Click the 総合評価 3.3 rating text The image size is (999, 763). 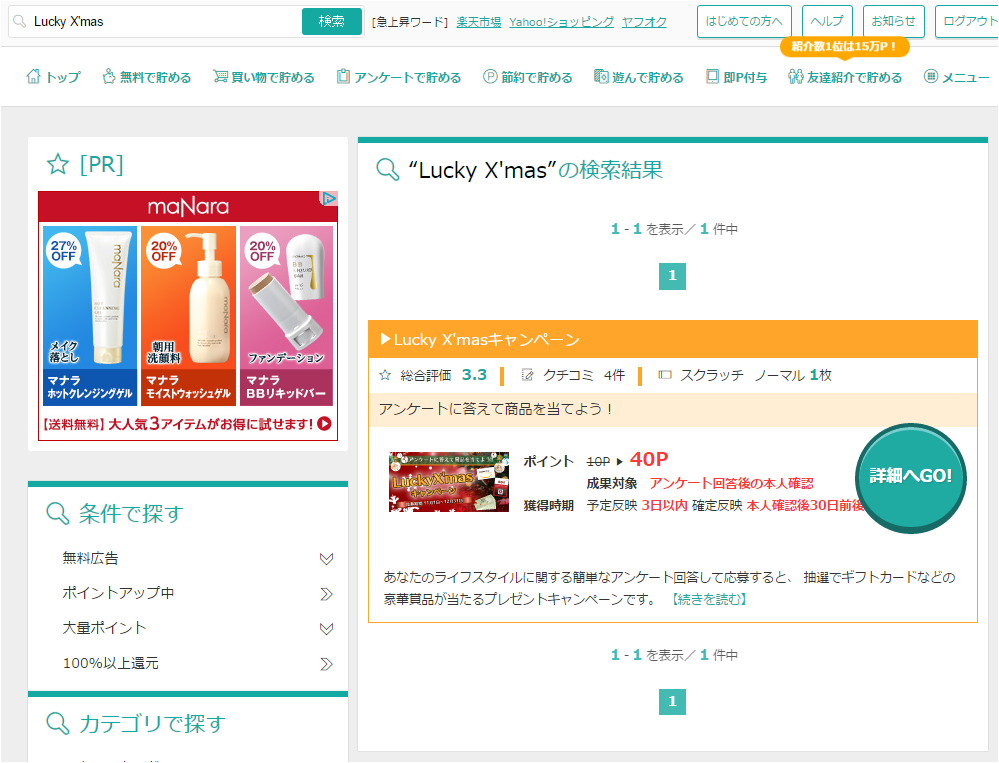pyautogui.click(x=443, y=375)
